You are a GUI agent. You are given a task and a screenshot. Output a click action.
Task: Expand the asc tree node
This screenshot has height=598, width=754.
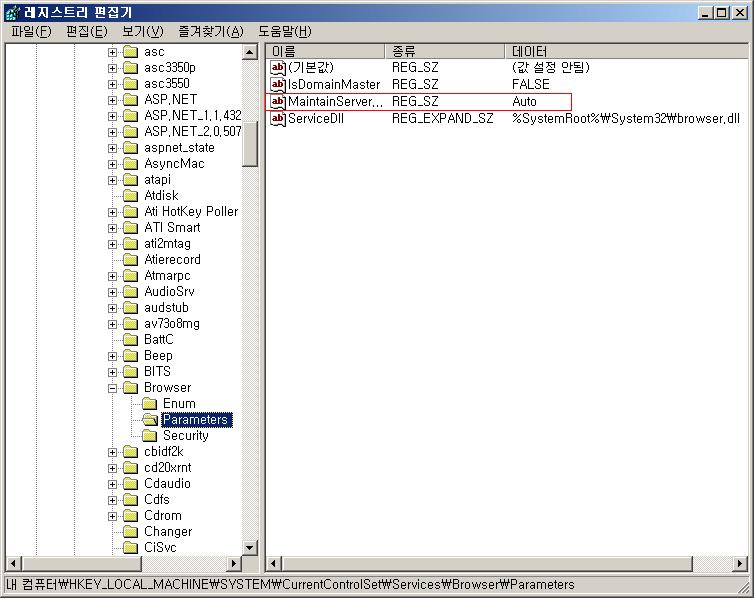(x=112, y=52)
